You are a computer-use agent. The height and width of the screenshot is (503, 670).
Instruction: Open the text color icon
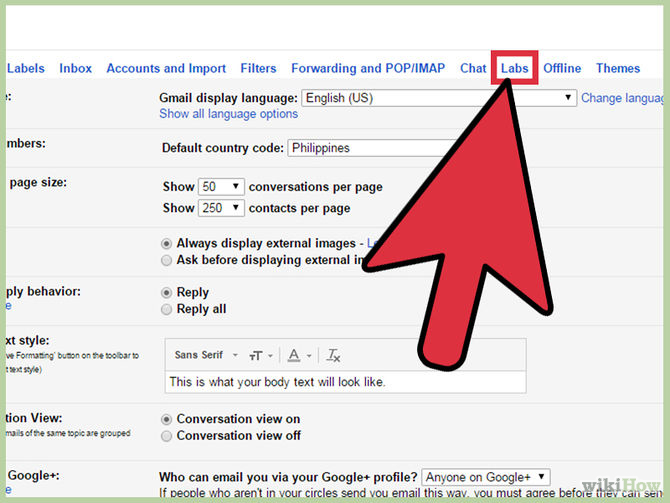(x=299, y=356)
